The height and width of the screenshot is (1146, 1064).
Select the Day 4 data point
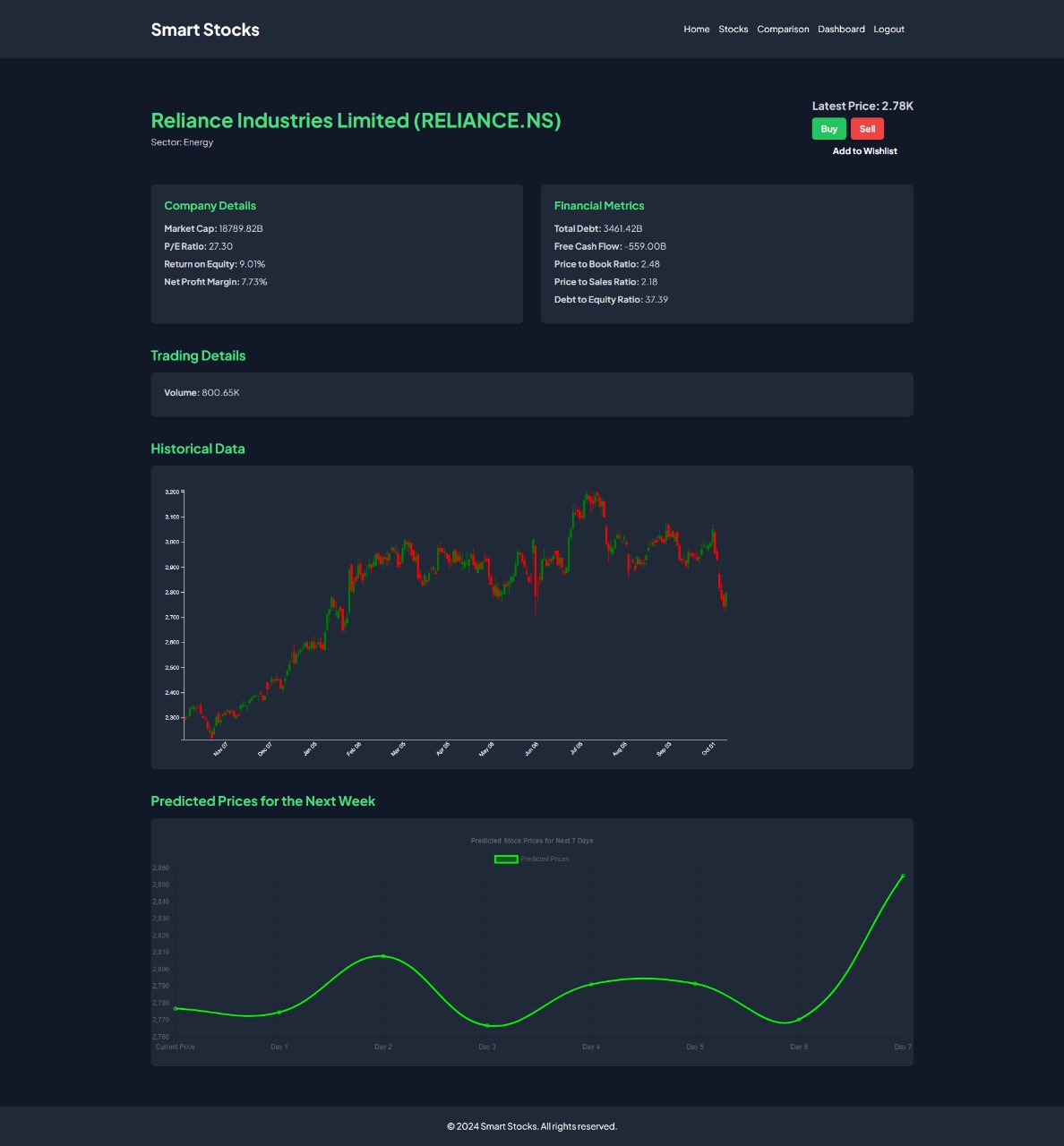(591, 985)
